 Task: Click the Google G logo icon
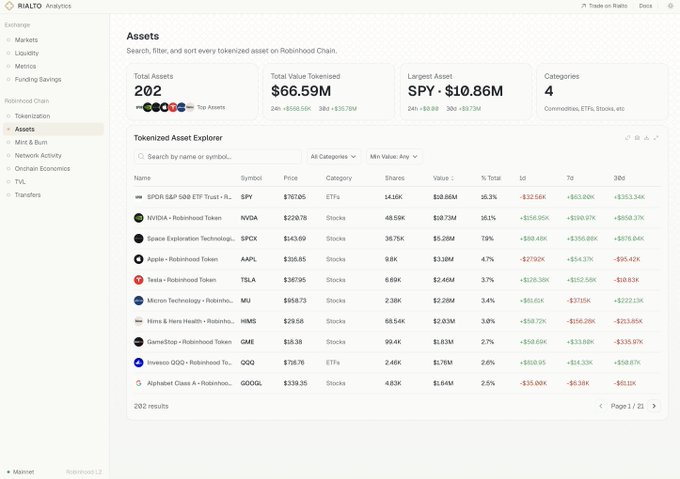139,383
